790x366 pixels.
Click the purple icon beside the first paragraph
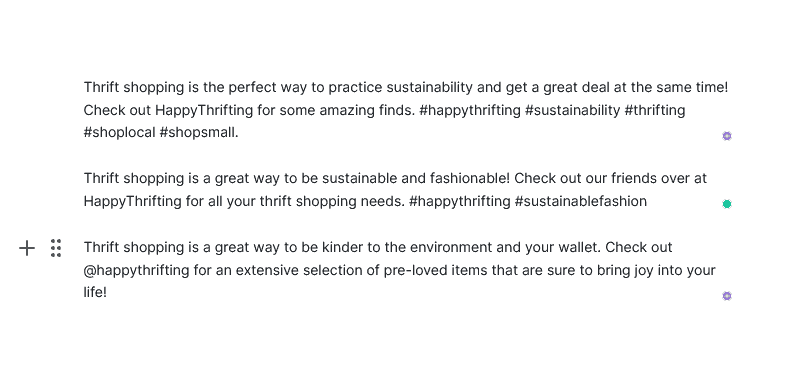[x=727, y=136]
